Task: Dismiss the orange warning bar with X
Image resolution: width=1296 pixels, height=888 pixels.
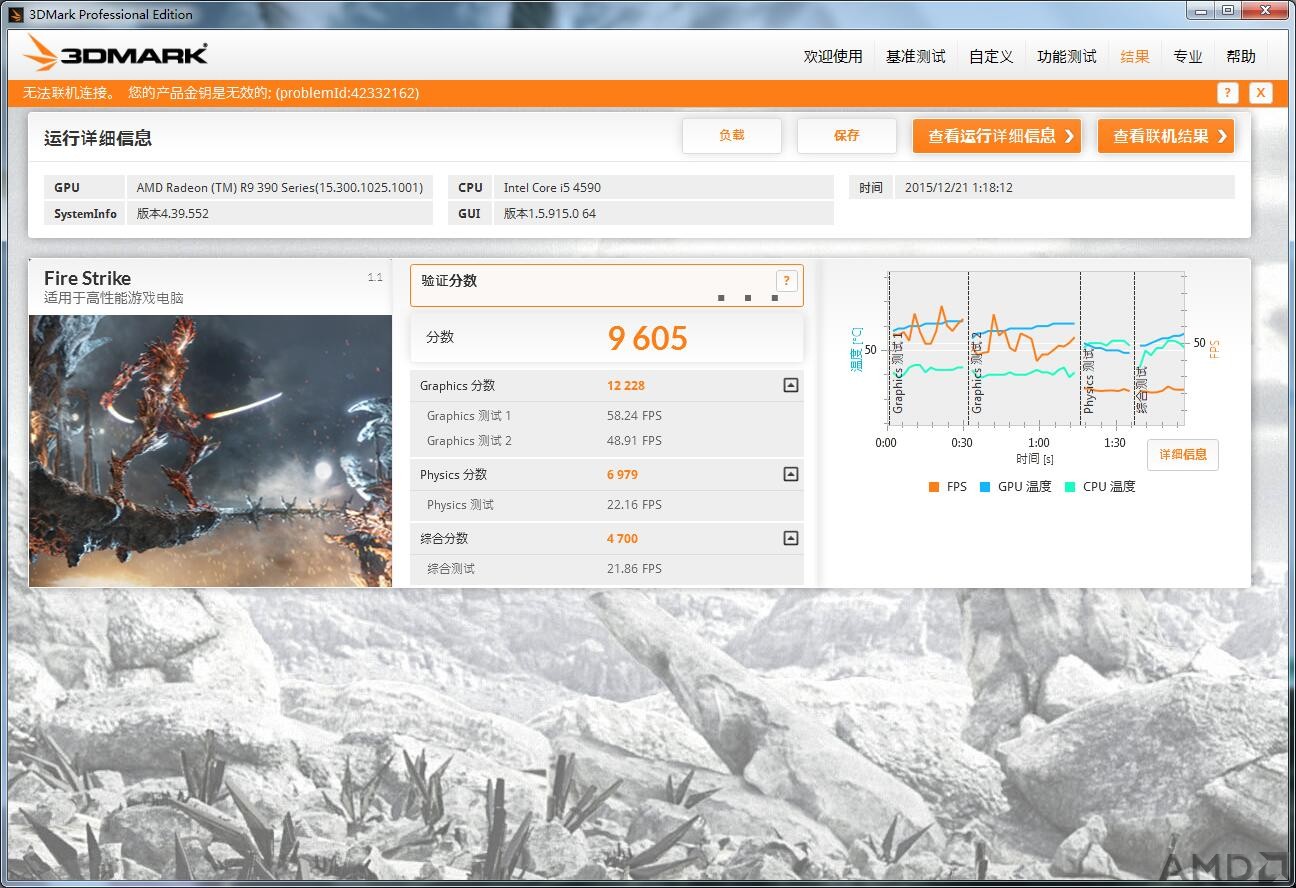Action: click(1261, 93)
